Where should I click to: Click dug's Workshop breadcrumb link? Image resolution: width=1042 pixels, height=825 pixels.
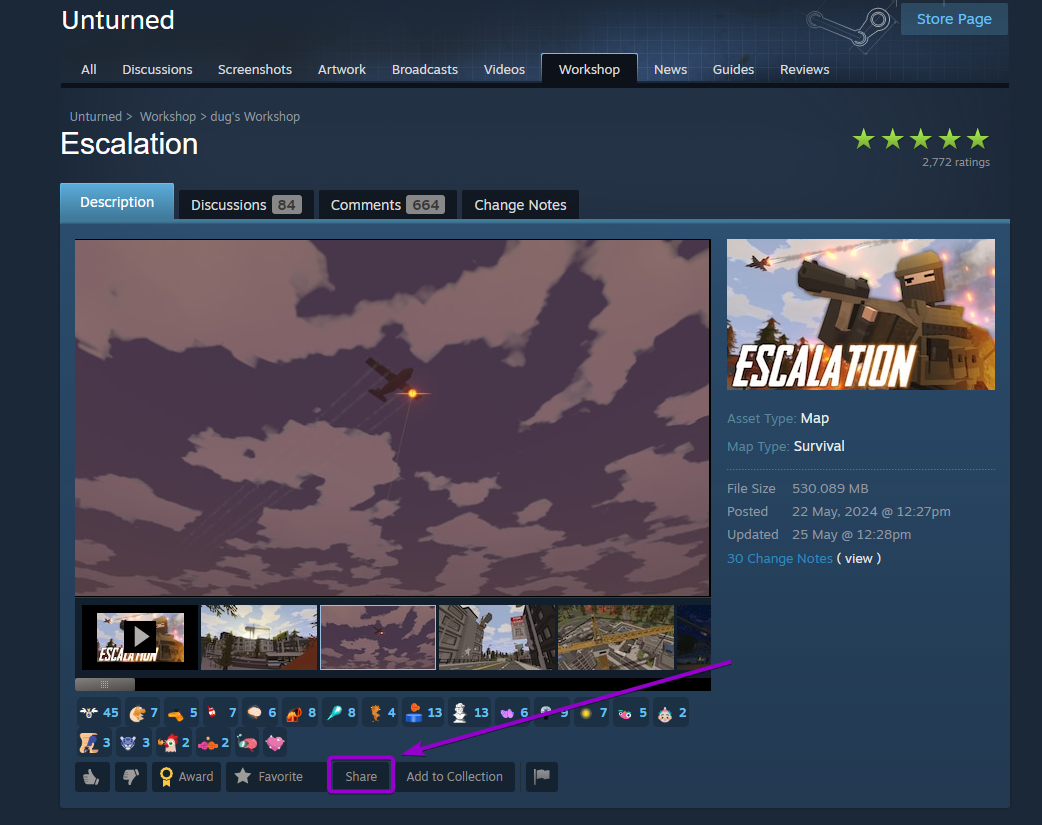[x=255, y=116]
